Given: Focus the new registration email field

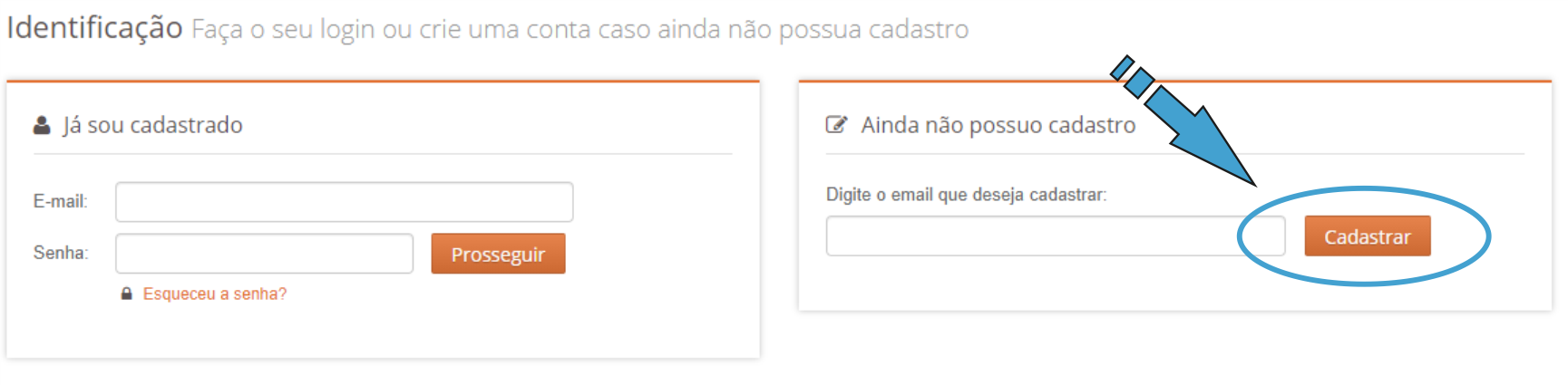Looking at the screenshot, I should coord(1034,236).
